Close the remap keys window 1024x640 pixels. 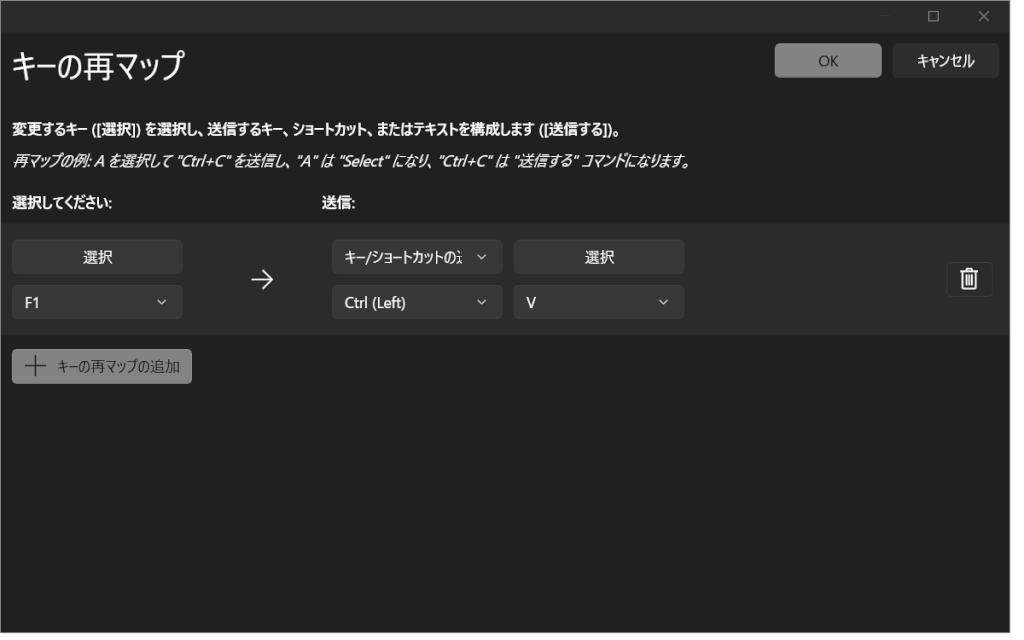(983, 16)
